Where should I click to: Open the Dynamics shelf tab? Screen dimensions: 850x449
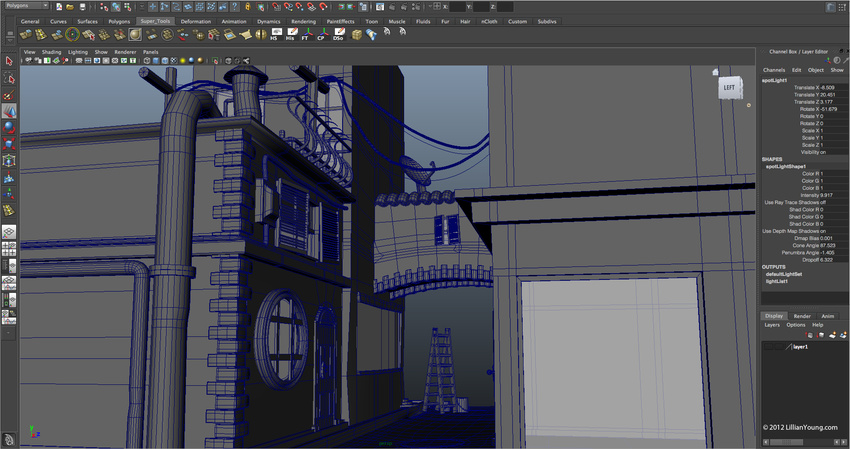(268, 22)
